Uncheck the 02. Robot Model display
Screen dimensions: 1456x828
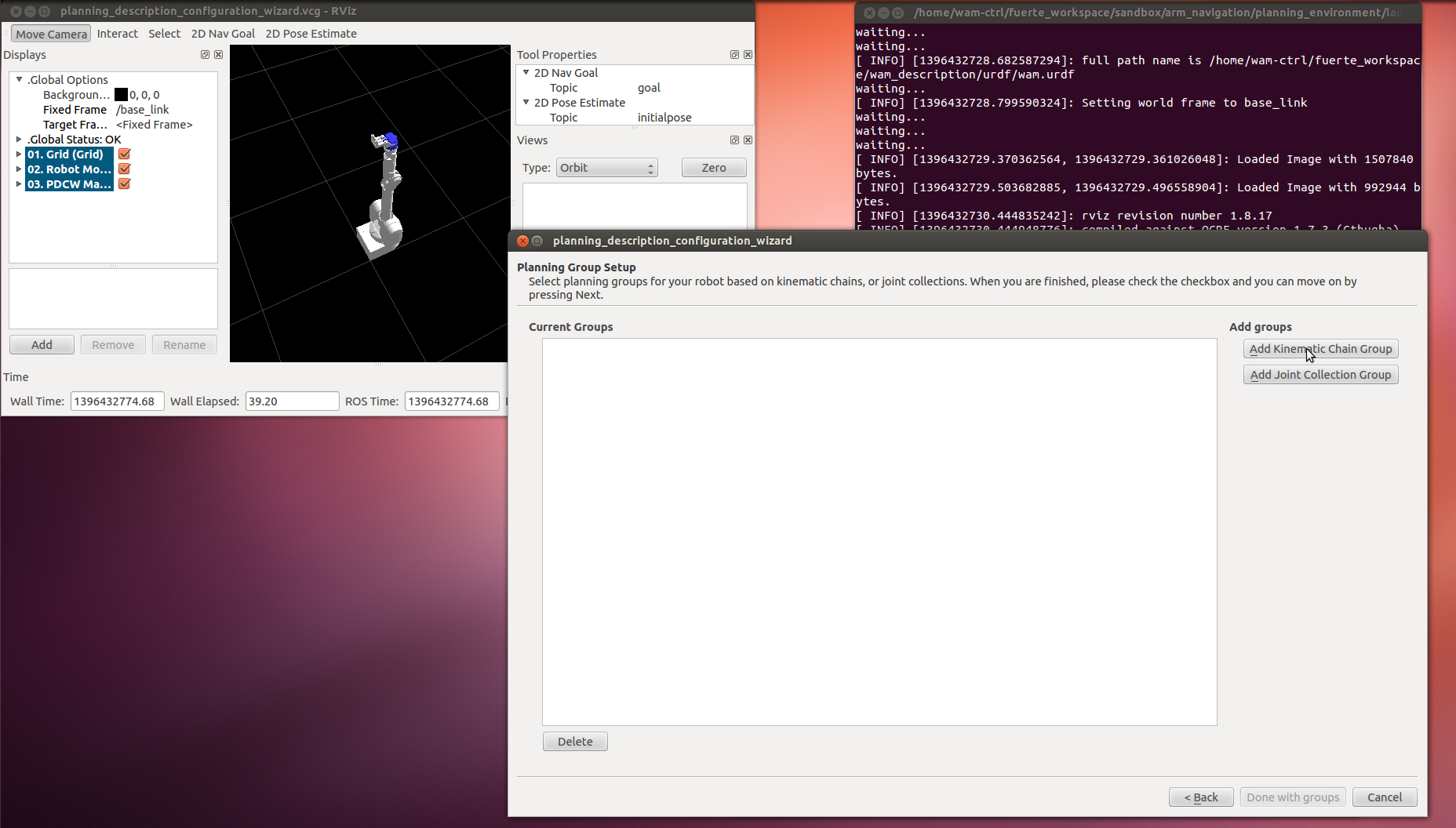click(124, 169)
